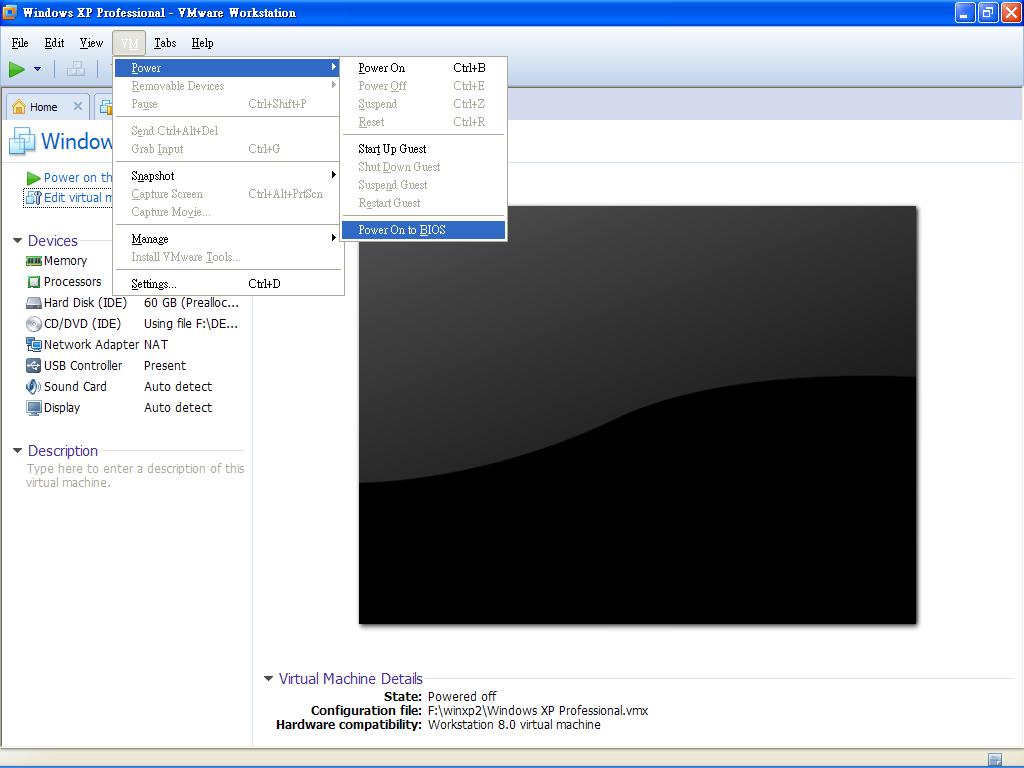
Task: Click the highlighted VM menu
Action: pos(129,43)
